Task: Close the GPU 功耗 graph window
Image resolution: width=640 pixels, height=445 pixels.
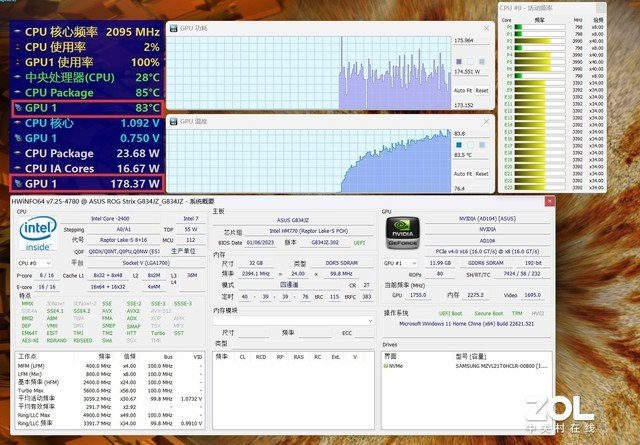Action: (x=486, y=28)
